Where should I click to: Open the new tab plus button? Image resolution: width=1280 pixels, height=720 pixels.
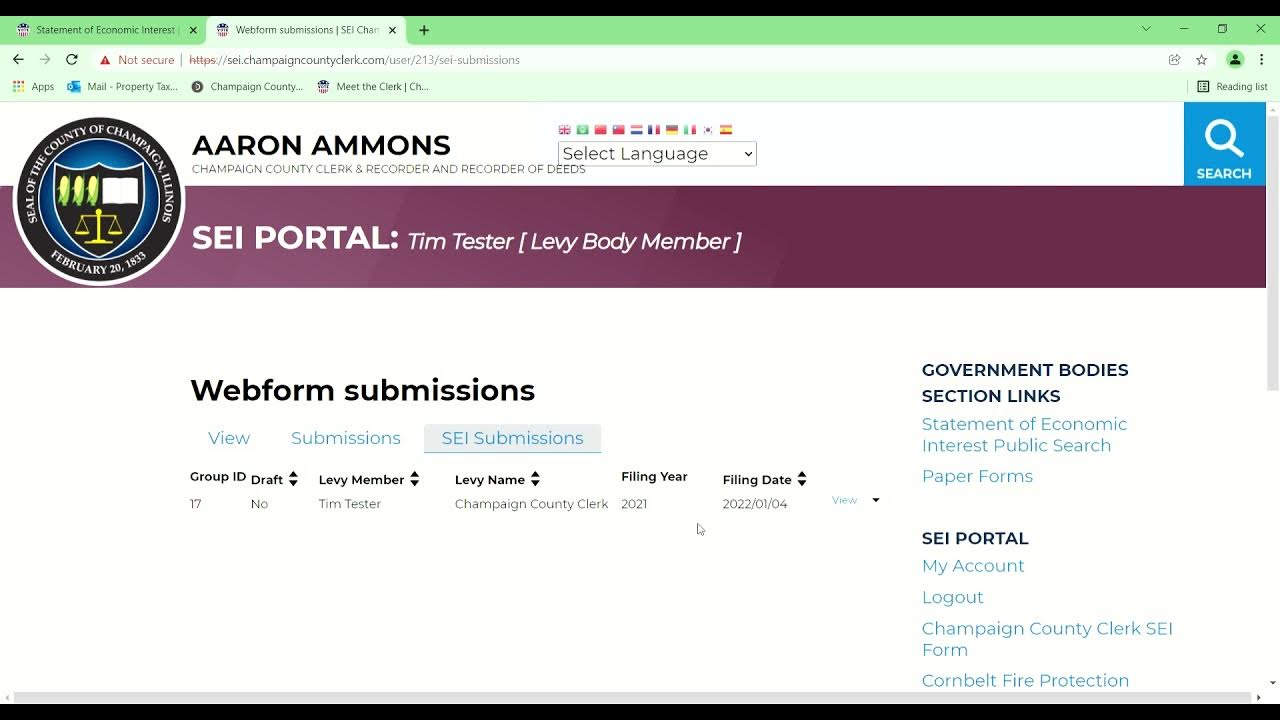point(424,30)
